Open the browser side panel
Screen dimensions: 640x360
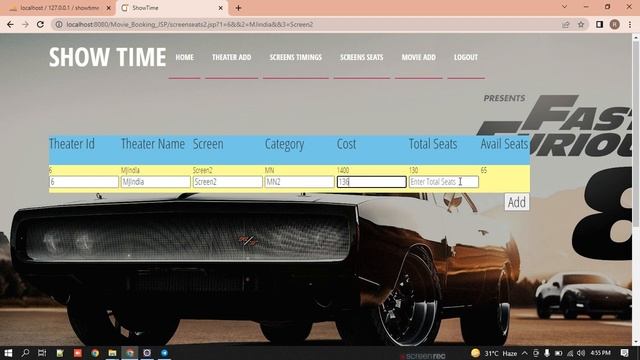(x=599, y=24)
